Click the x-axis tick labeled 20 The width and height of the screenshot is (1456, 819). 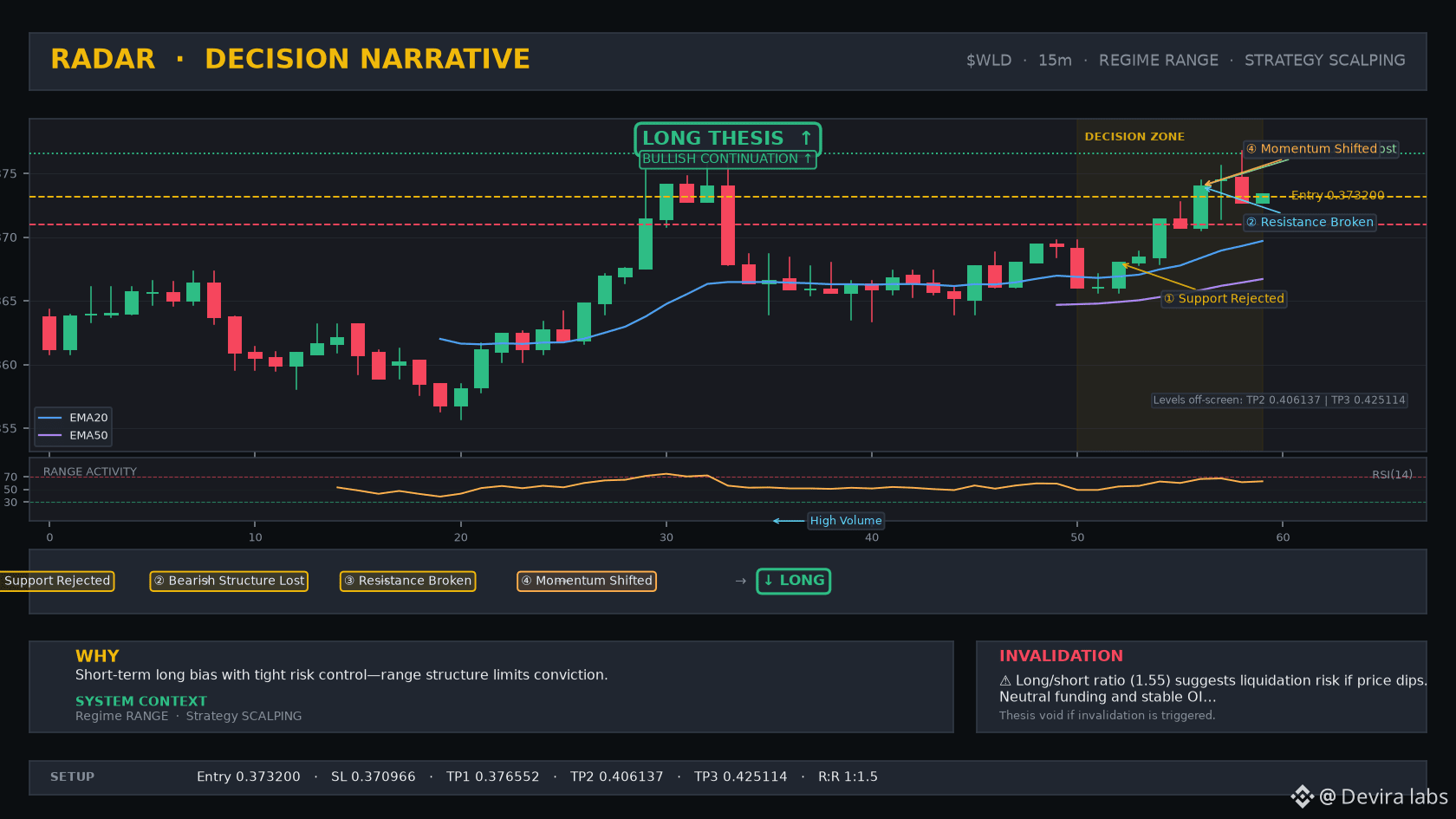click(461, 537)
